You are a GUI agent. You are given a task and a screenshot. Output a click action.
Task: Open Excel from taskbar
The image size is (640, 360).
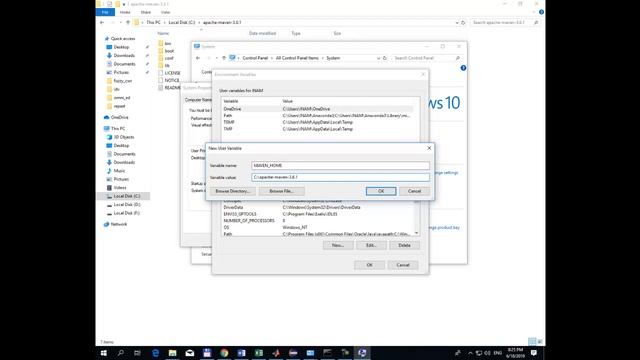(259, 353)
